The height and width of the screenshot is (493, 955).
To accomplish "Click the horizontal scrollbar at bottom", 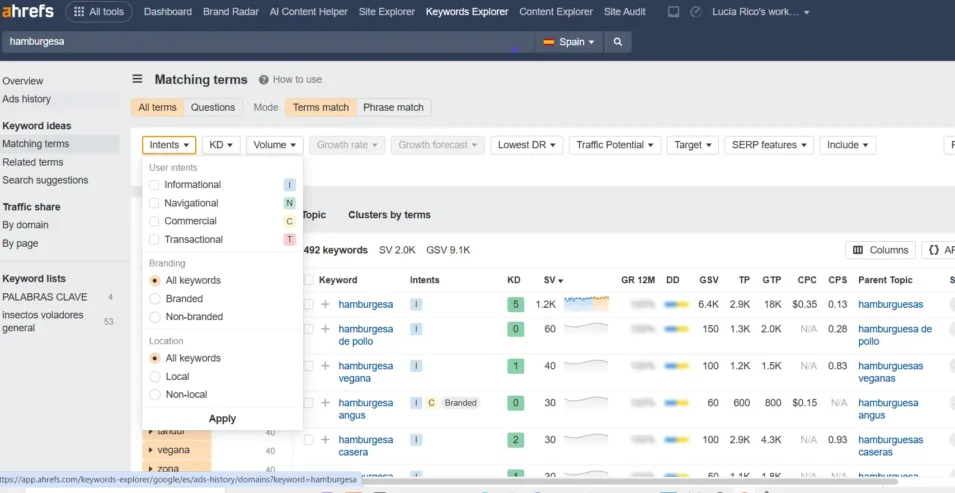I will tap(630, 481).
